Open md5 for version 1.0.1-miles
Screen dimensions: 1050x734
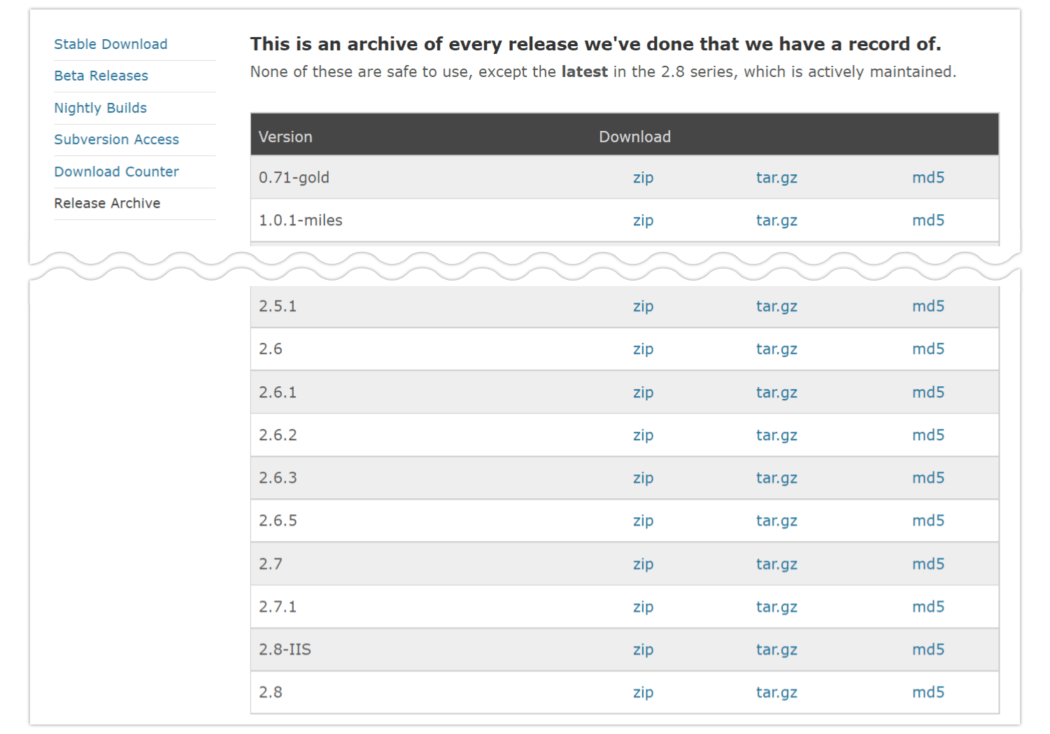point(927,221)
